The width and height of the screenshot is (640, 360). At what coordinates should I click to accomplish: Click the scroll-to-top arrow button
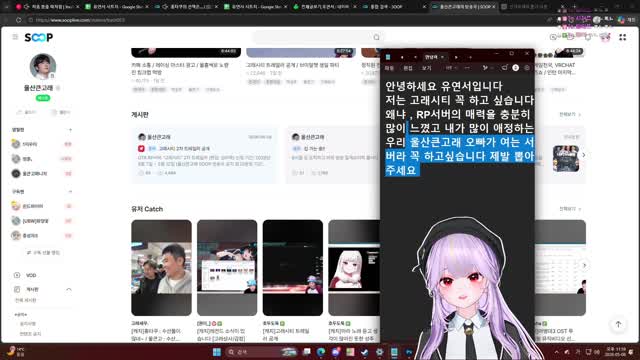(x=618, y=324)
